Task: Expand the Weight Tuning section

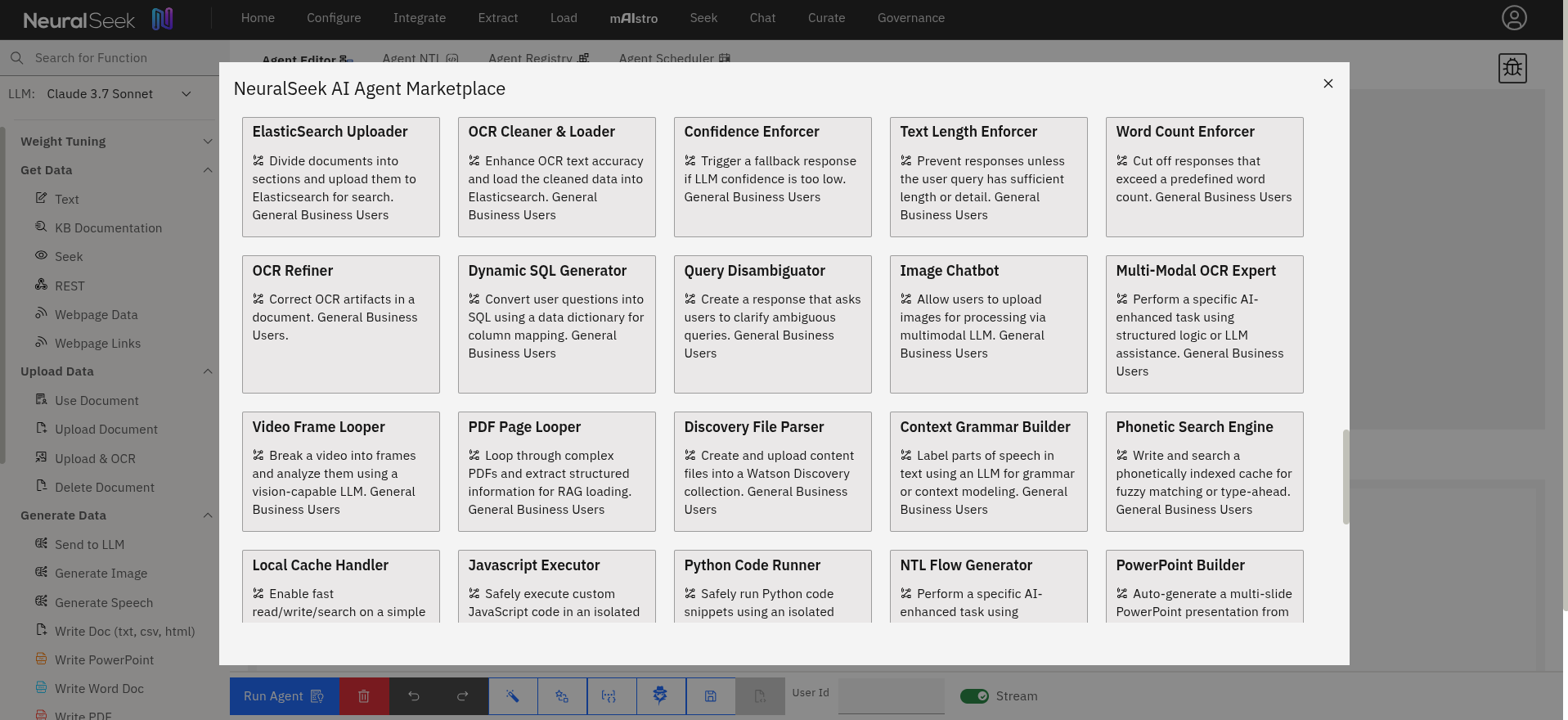Action: pos(115,142)
